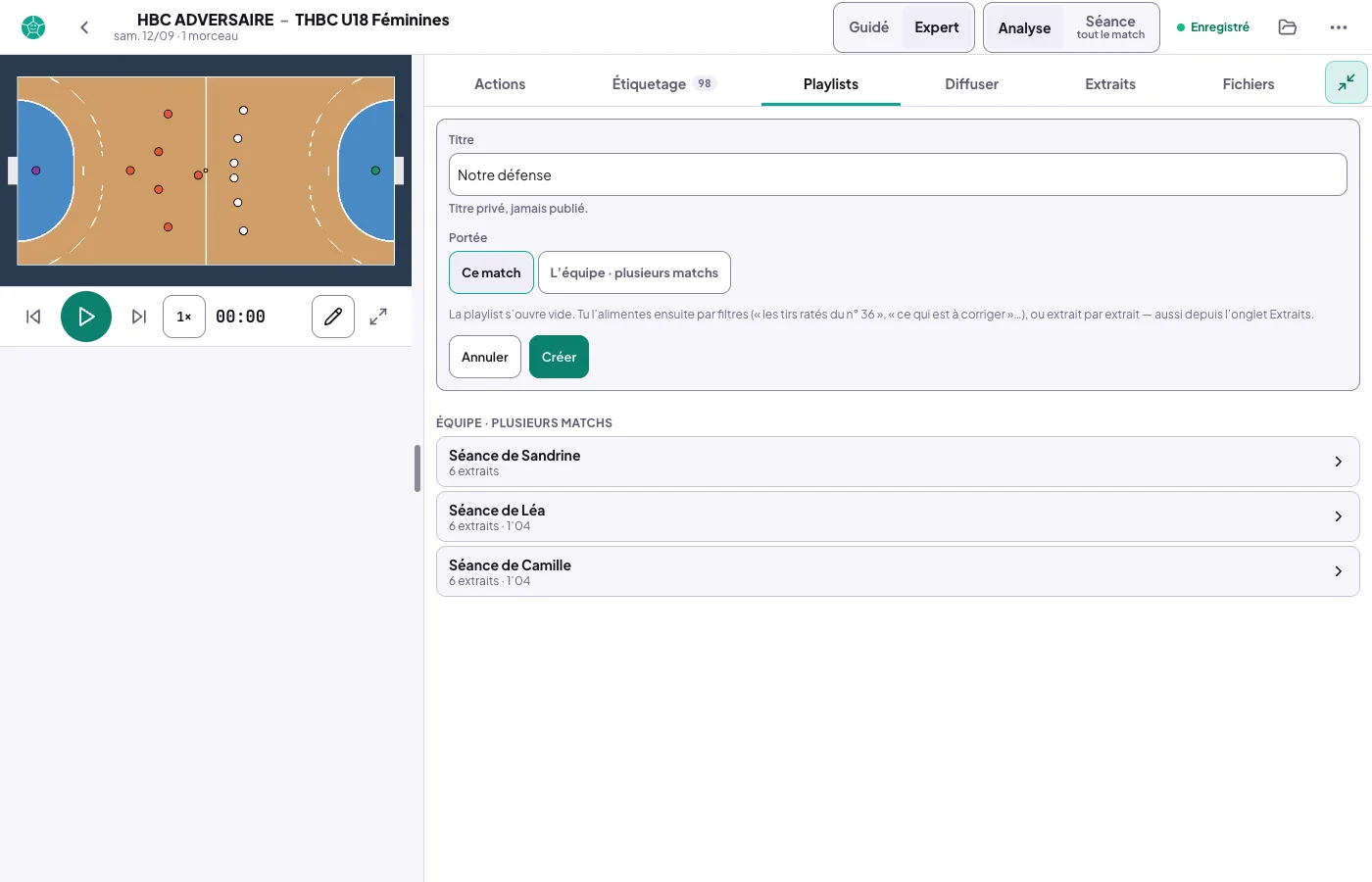Click the 00:00 timecode display
This screenshot has height=882, width=1372.
click(240, 317)
